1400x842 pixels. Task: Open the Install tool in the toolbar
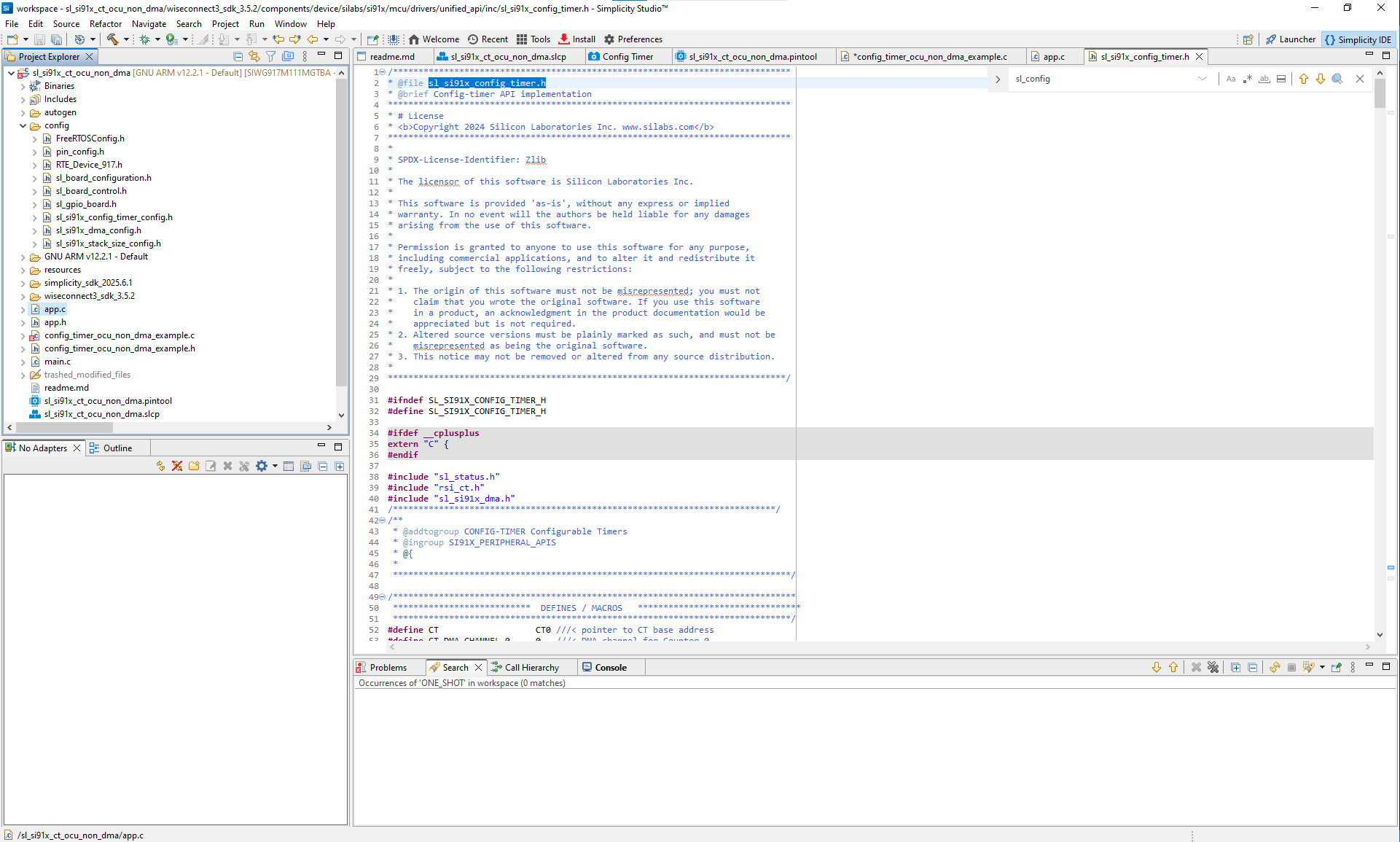pos(576,39)
